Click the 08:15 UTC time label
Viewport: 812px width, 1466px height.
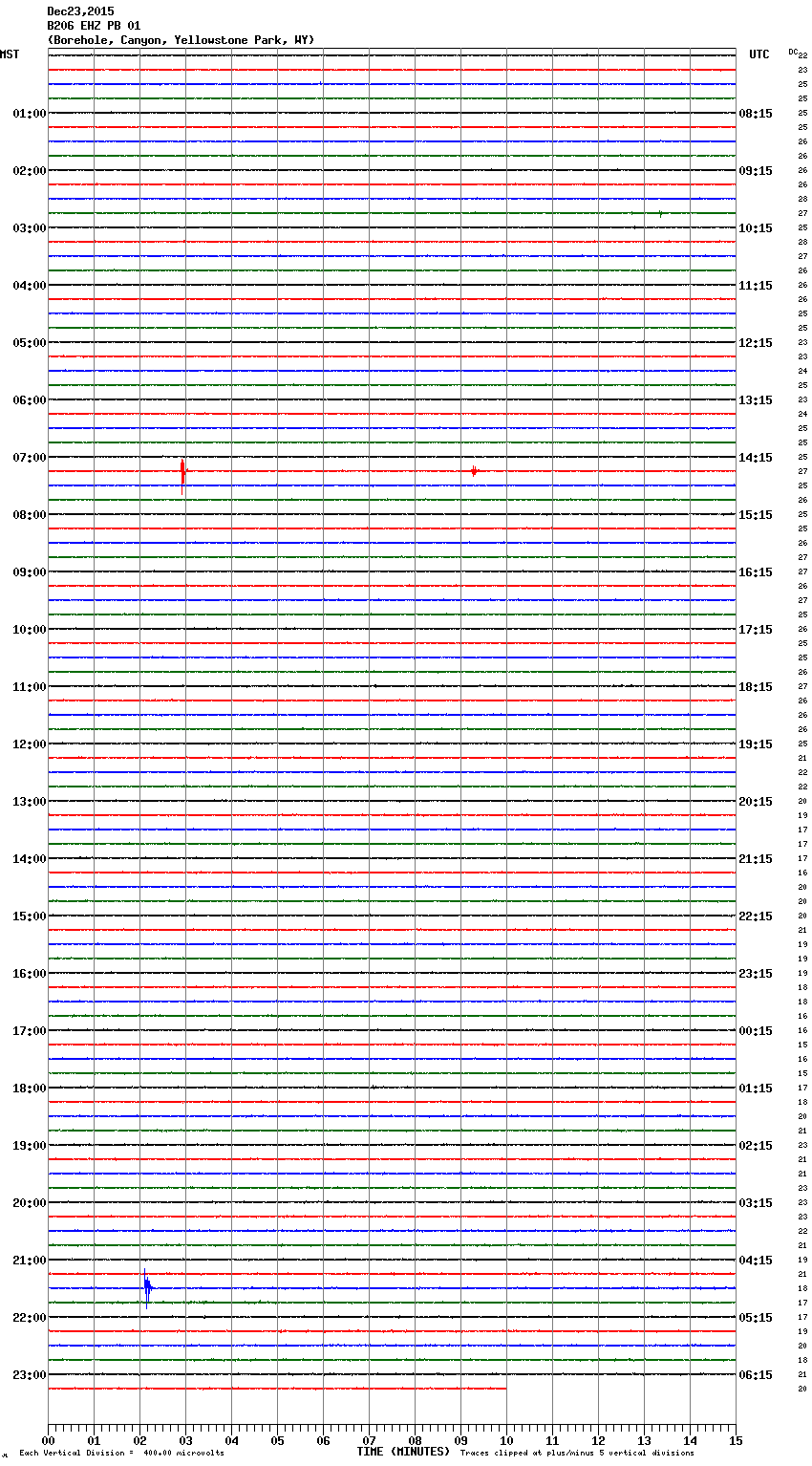[x=756, y=114]
